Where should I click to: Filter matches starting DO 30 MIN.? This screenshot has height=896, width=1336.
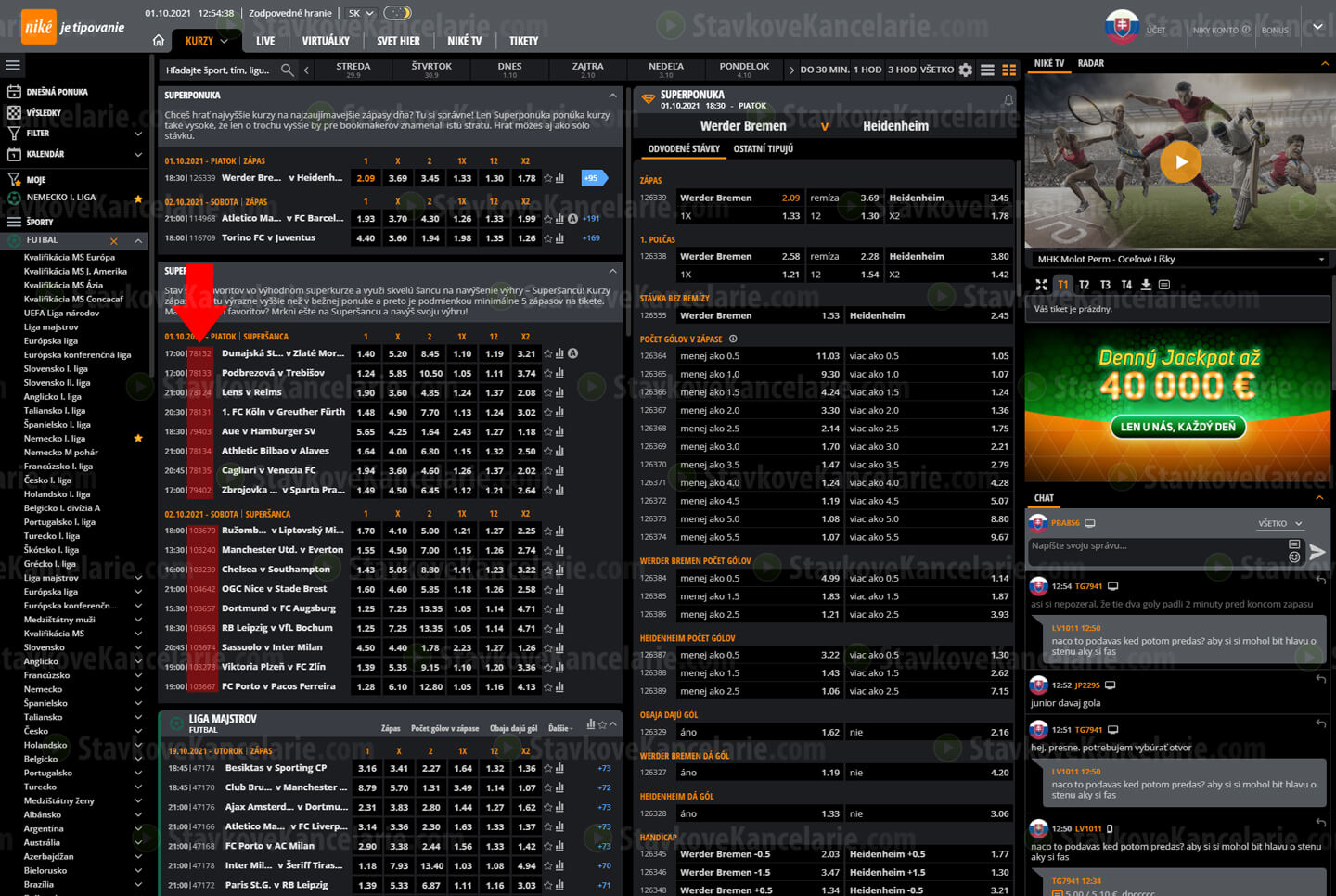click(x=825, y=70)
